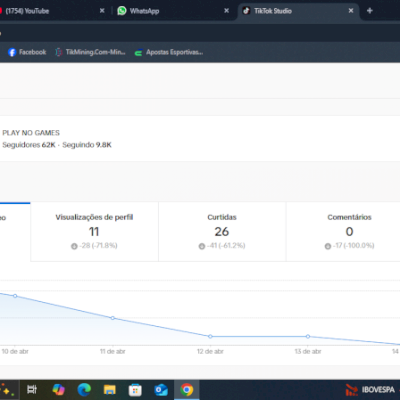Click the WhatsApp tab favicon

(x=122, y=11)
